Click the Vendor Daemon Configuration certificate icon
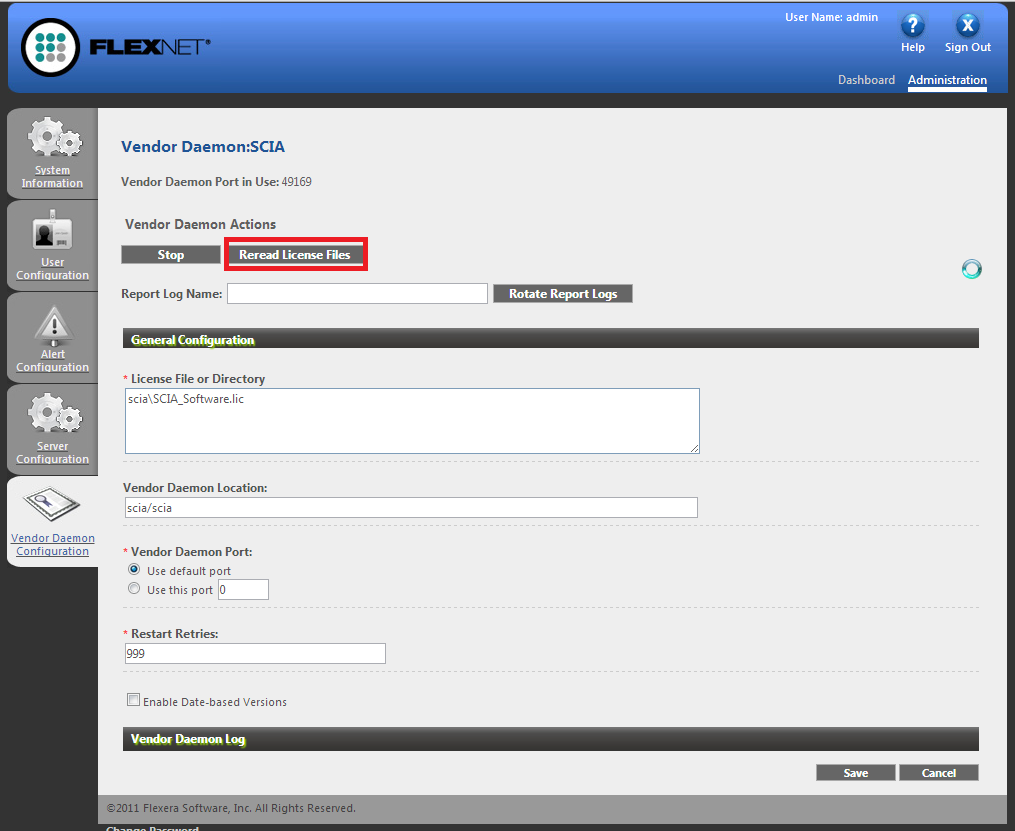This screenshot has height=831, width=1015. tap(52, 505)
